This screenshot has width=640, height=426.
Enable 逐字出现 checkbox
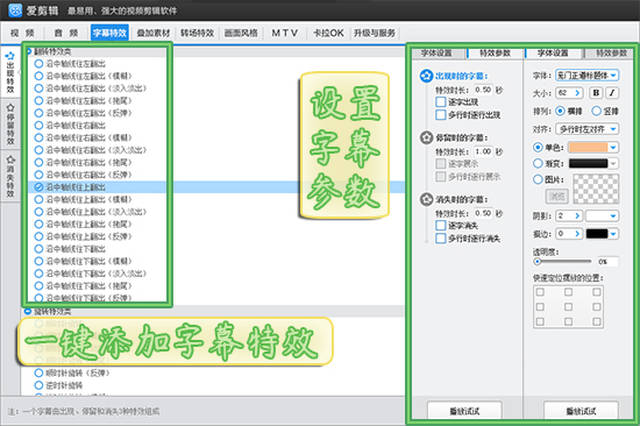coord(441,102)
